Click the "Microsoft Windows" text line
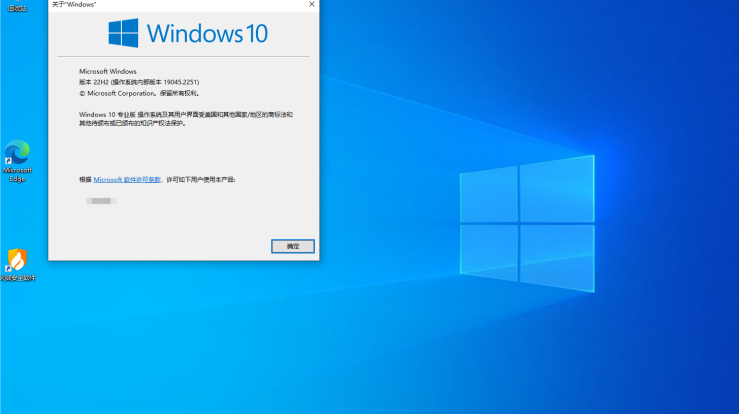 pos(108,71)
